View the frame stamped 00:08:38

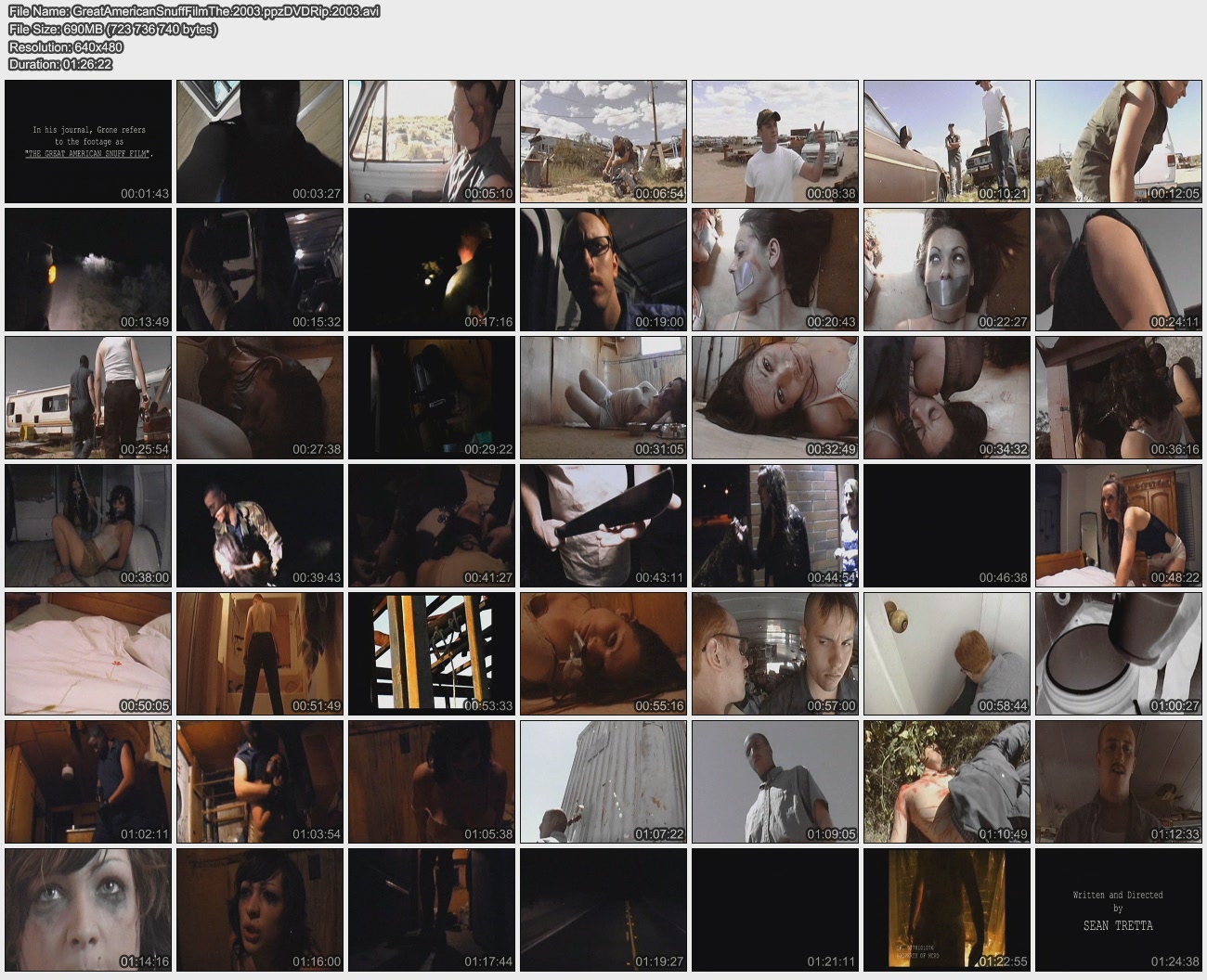[x=775, y=141]
